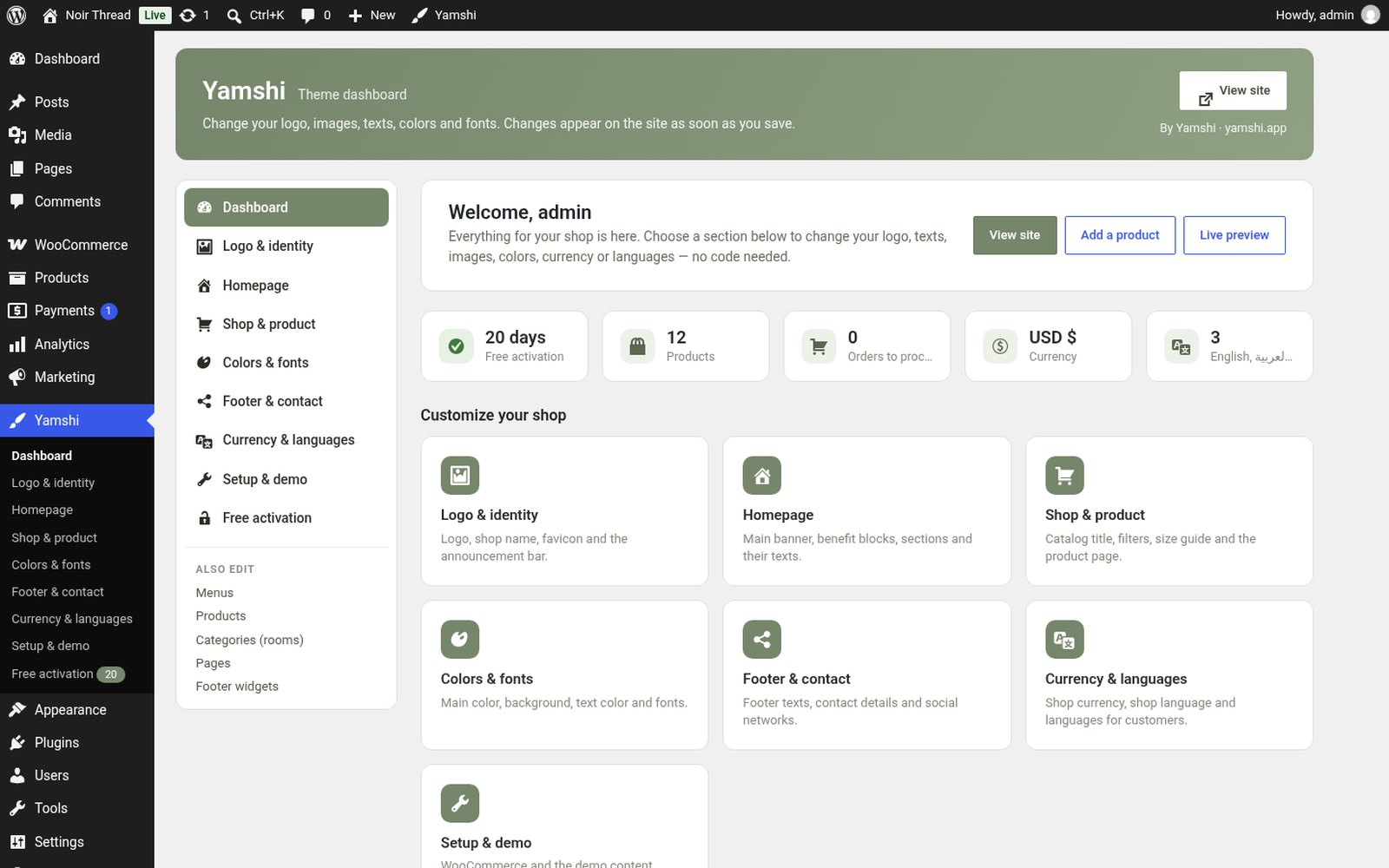The image size is (1389, 868).
Task: Open Categories (rooms) link under Also Edit
Action: point(250,640)
